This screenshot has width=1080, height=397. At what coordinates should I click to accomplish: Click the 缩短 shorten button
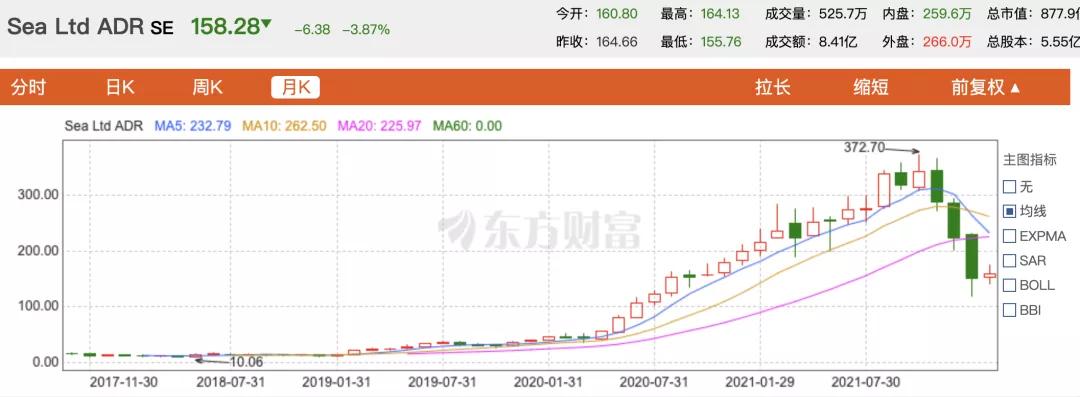coord(871,88)
